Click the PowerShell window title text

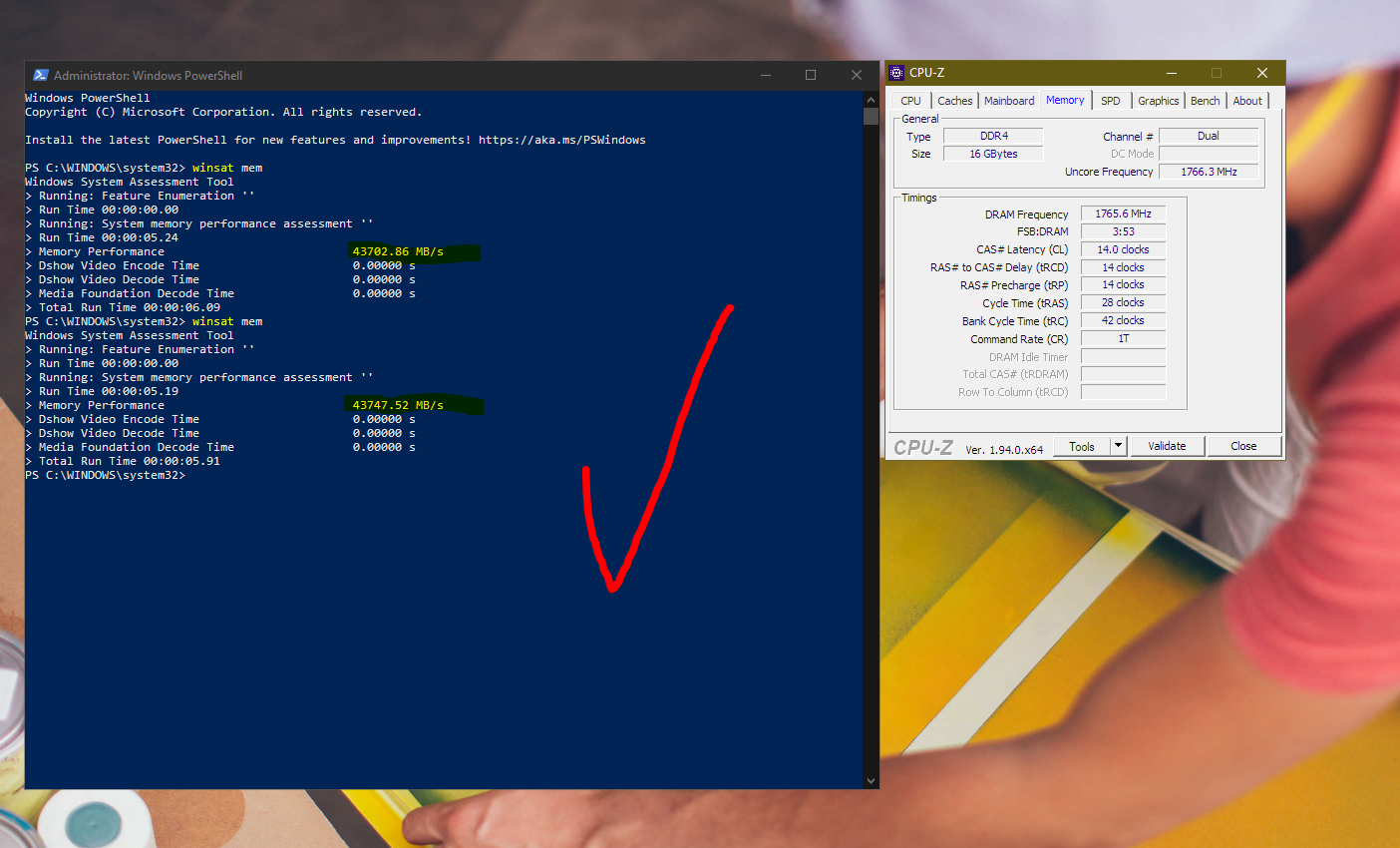pos(149,75)
